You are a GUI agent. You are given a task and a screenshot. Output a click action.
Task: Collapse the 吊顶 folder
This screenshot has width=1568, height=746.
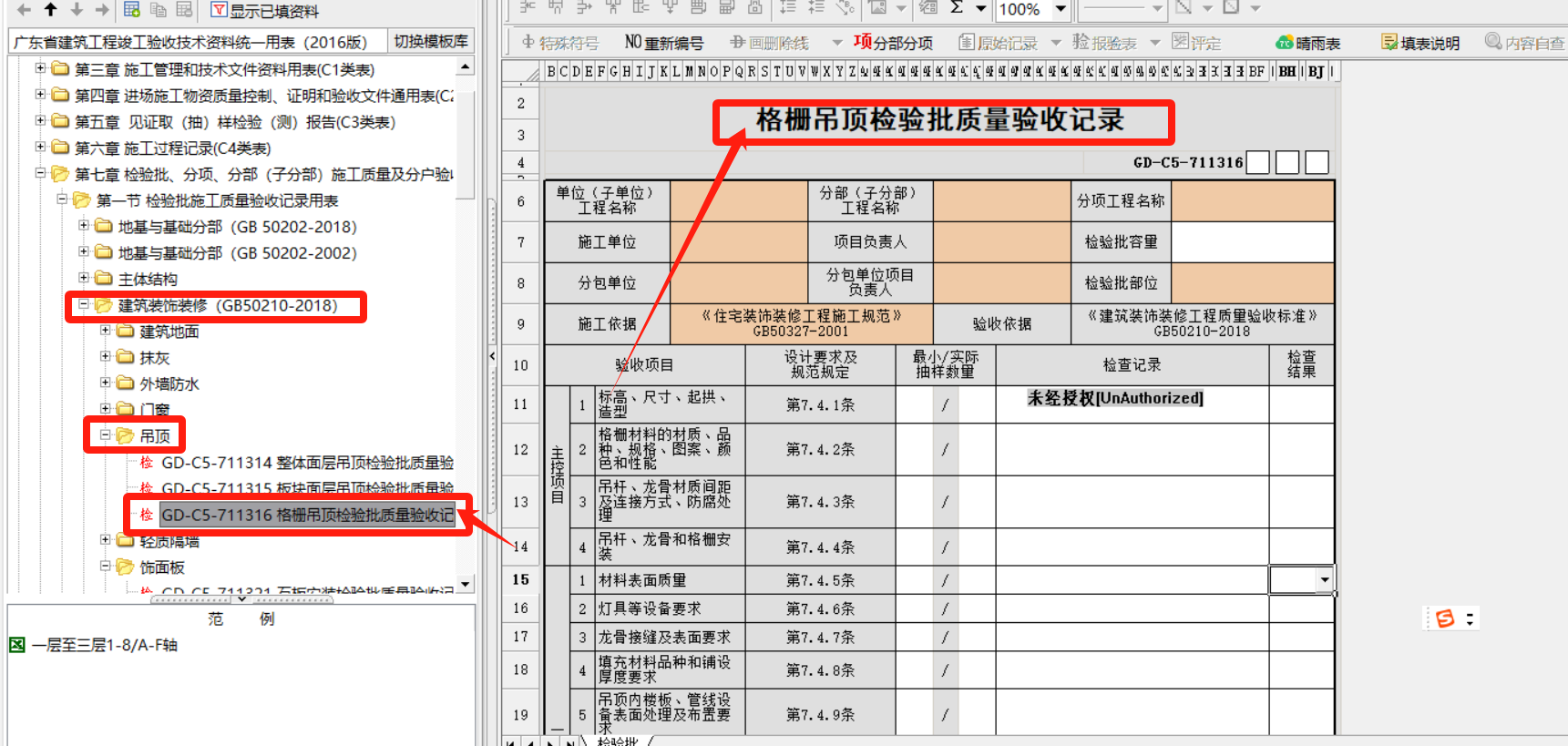[x=106, y=435]
